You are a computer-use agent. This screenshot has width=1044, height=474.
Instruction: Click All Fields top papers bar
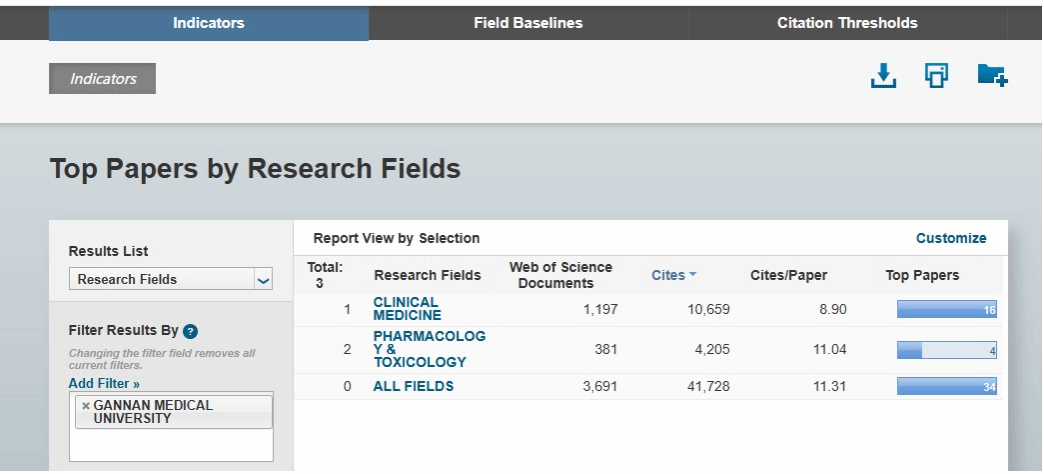(947, 386)
